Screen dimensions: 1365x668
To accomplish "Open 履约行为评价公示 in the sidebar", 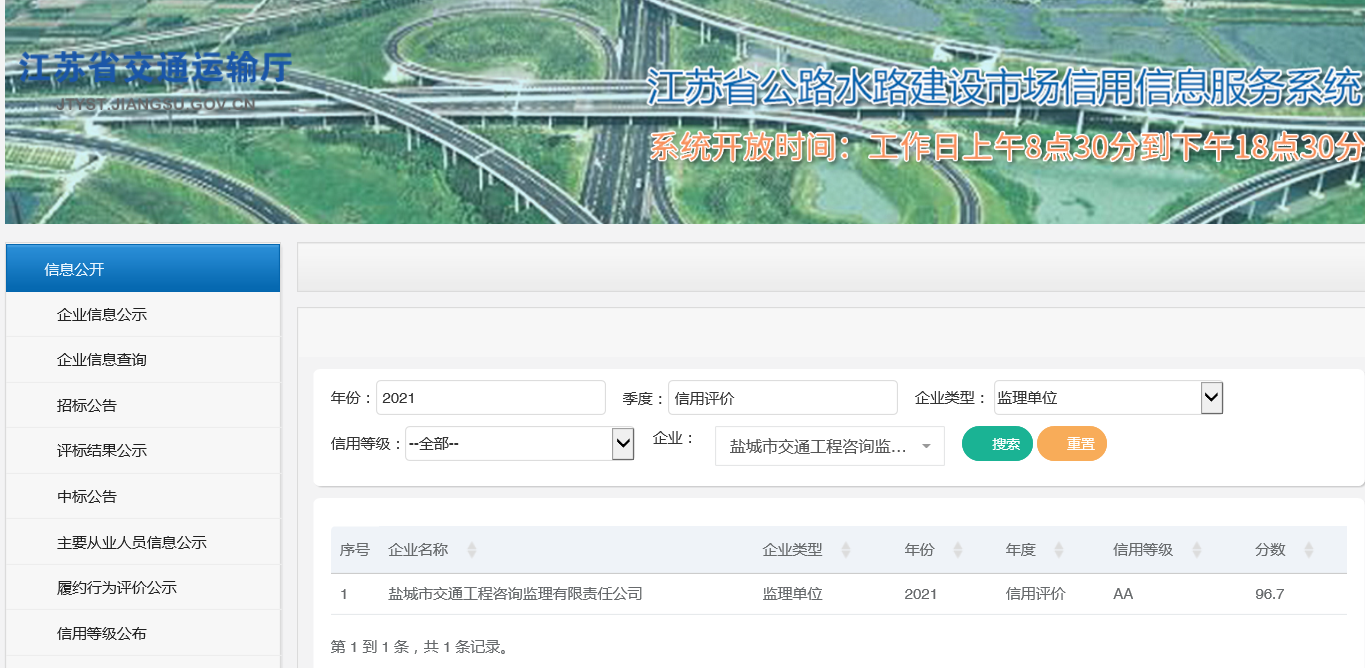I will coord(142,586).
